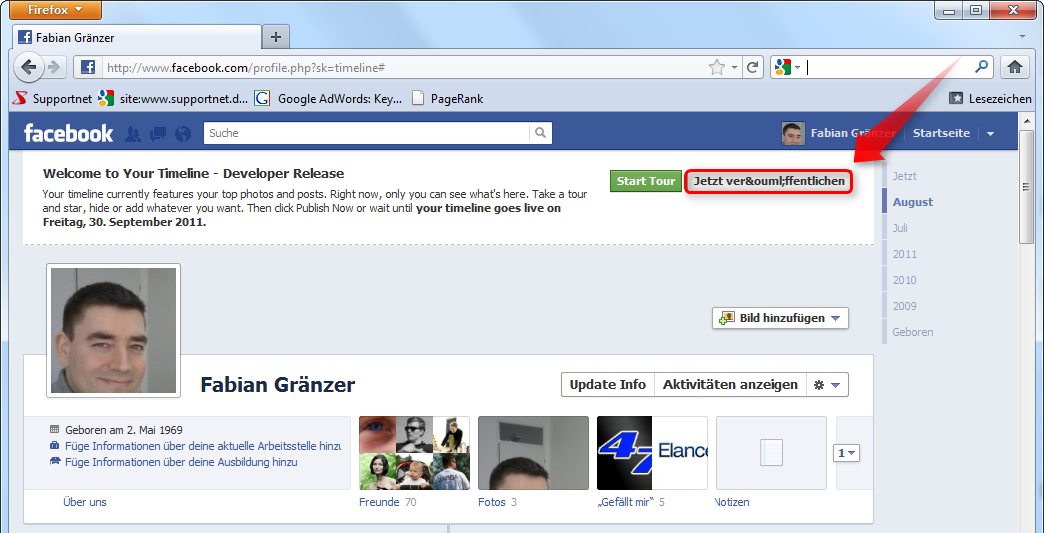Open Fabian Gränzer profile link in header
1044x533 pixels.
[852, 133]
